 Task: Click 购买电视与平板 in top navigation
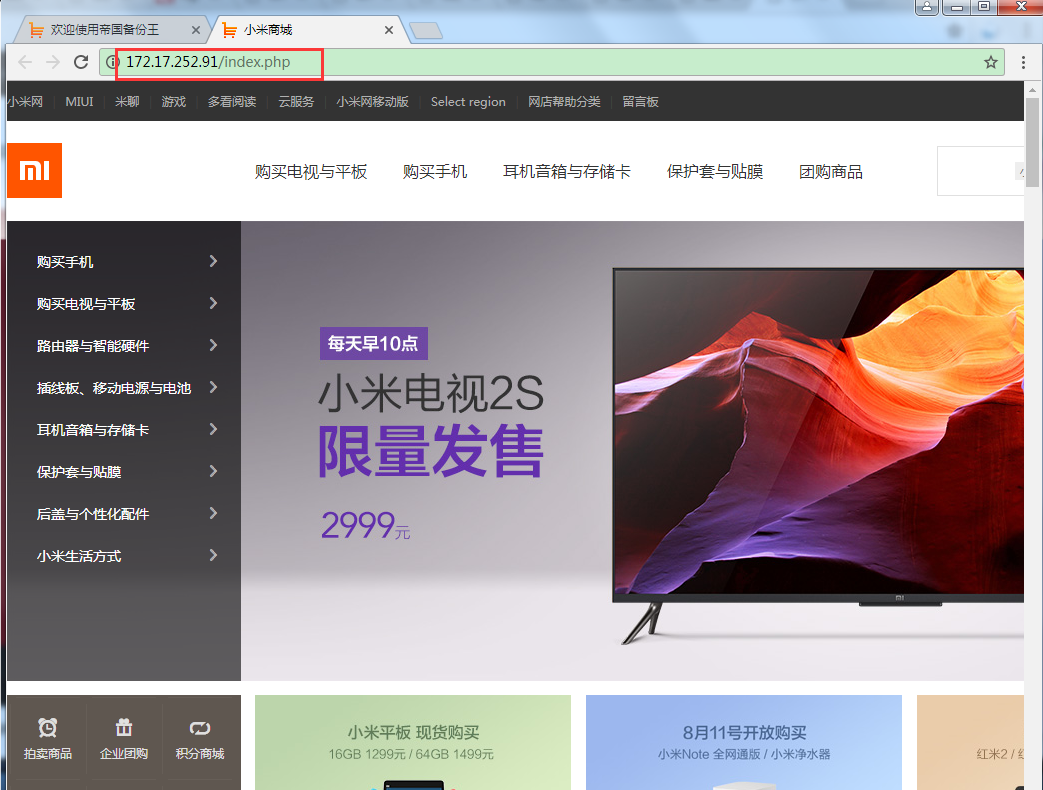tap(311, 172)
